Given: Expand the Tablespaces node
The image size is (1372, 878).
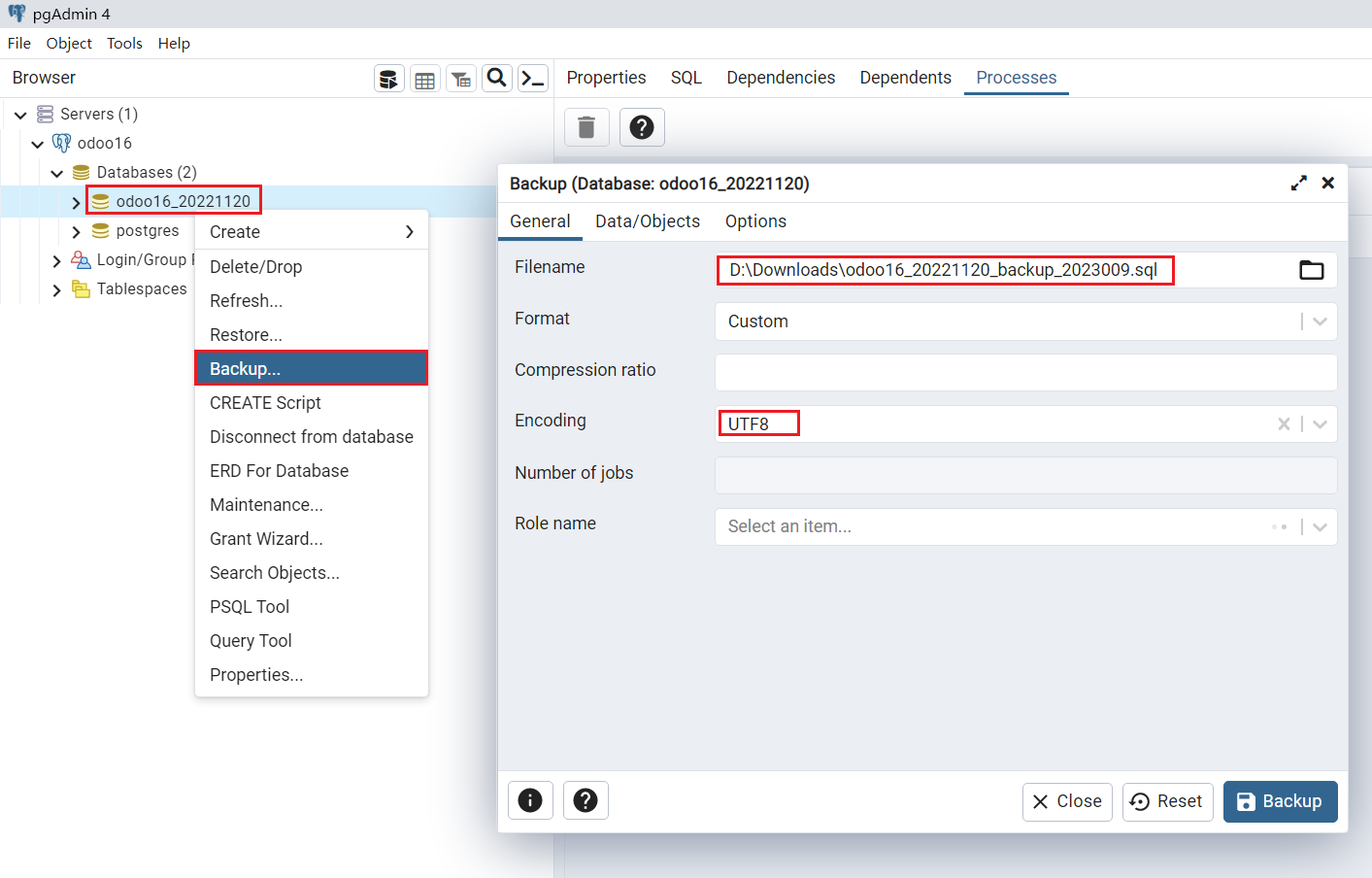Looking at the screenshot, I should pyautogui.click(x=56, y=290).
